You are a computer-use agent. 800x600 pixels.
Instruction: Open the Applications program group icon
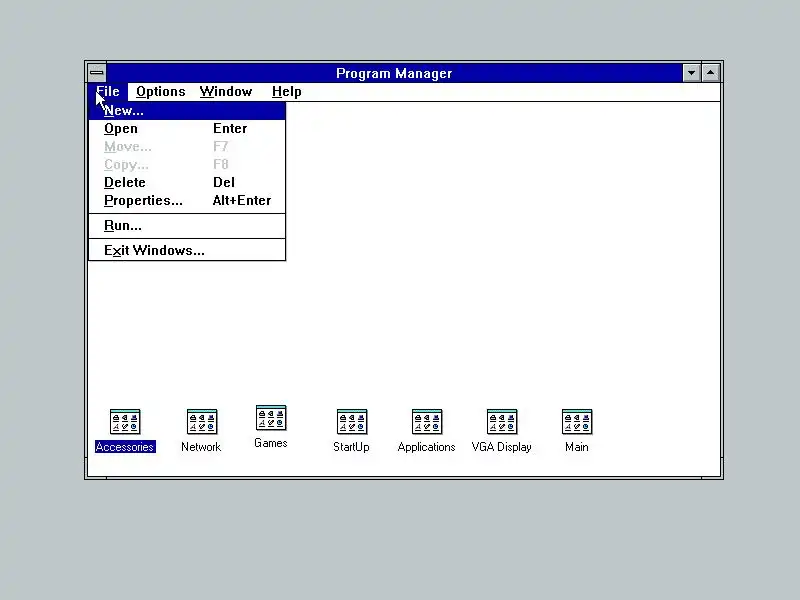(427, 421)
